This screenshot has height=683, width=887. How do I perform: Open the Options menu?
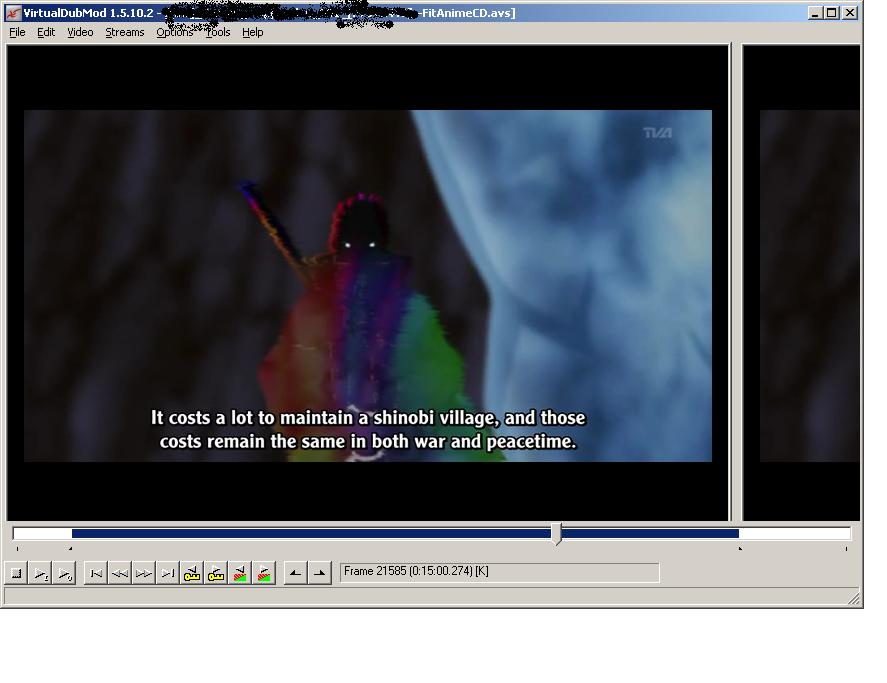click(x=174, y=32)
